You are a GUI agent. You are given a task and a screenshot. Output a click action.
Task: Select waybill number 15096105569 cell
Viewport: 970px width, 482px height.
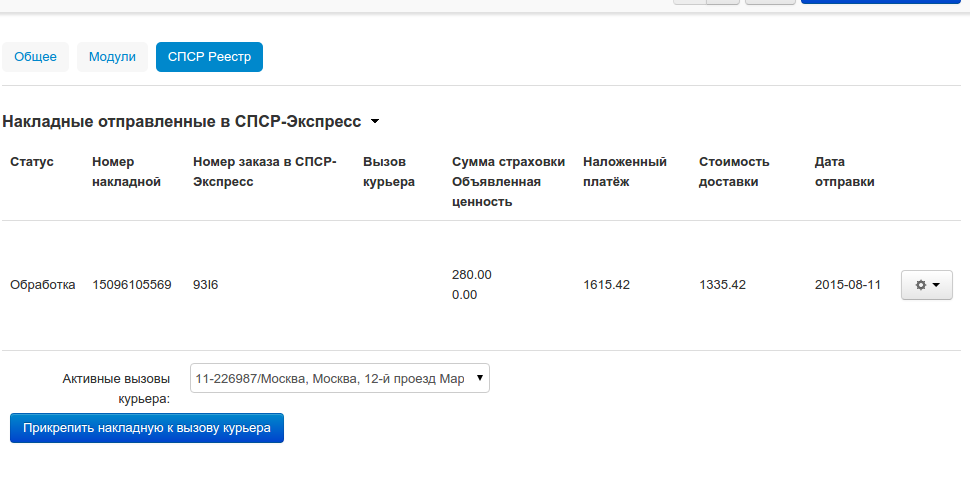coord(132,285)
